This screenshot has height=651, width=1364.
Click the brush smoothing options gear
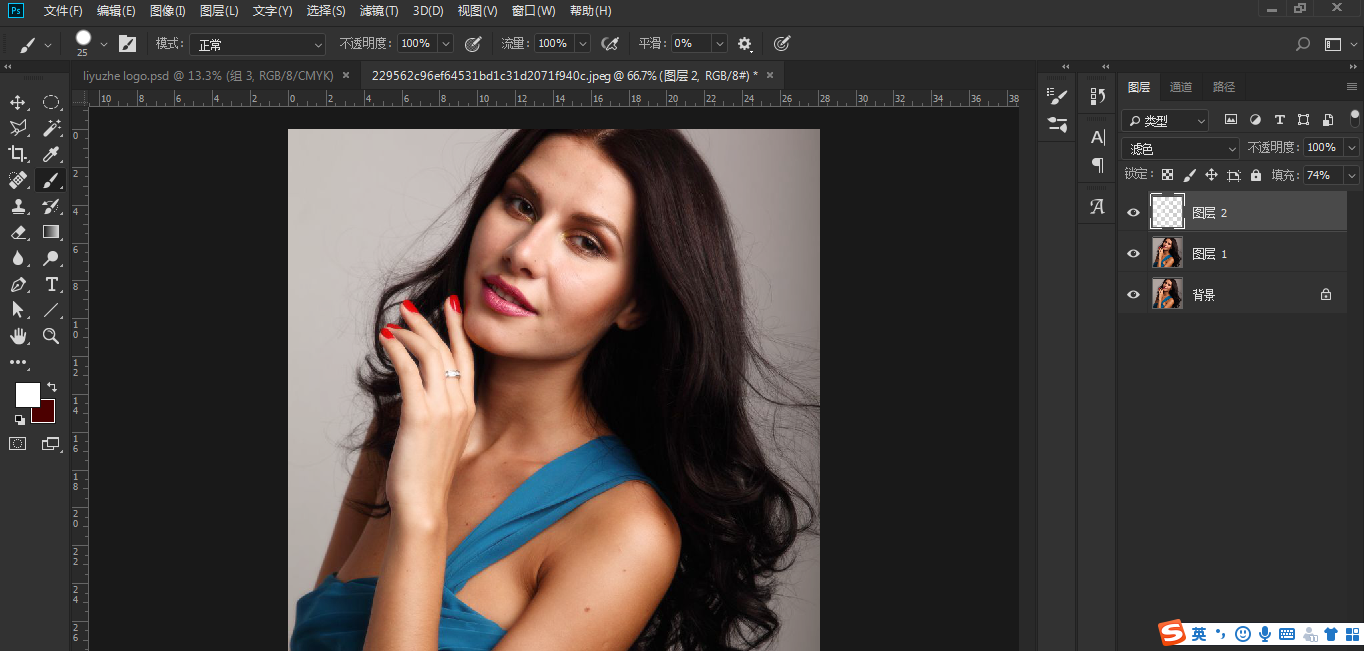click(x=745, y=44)
